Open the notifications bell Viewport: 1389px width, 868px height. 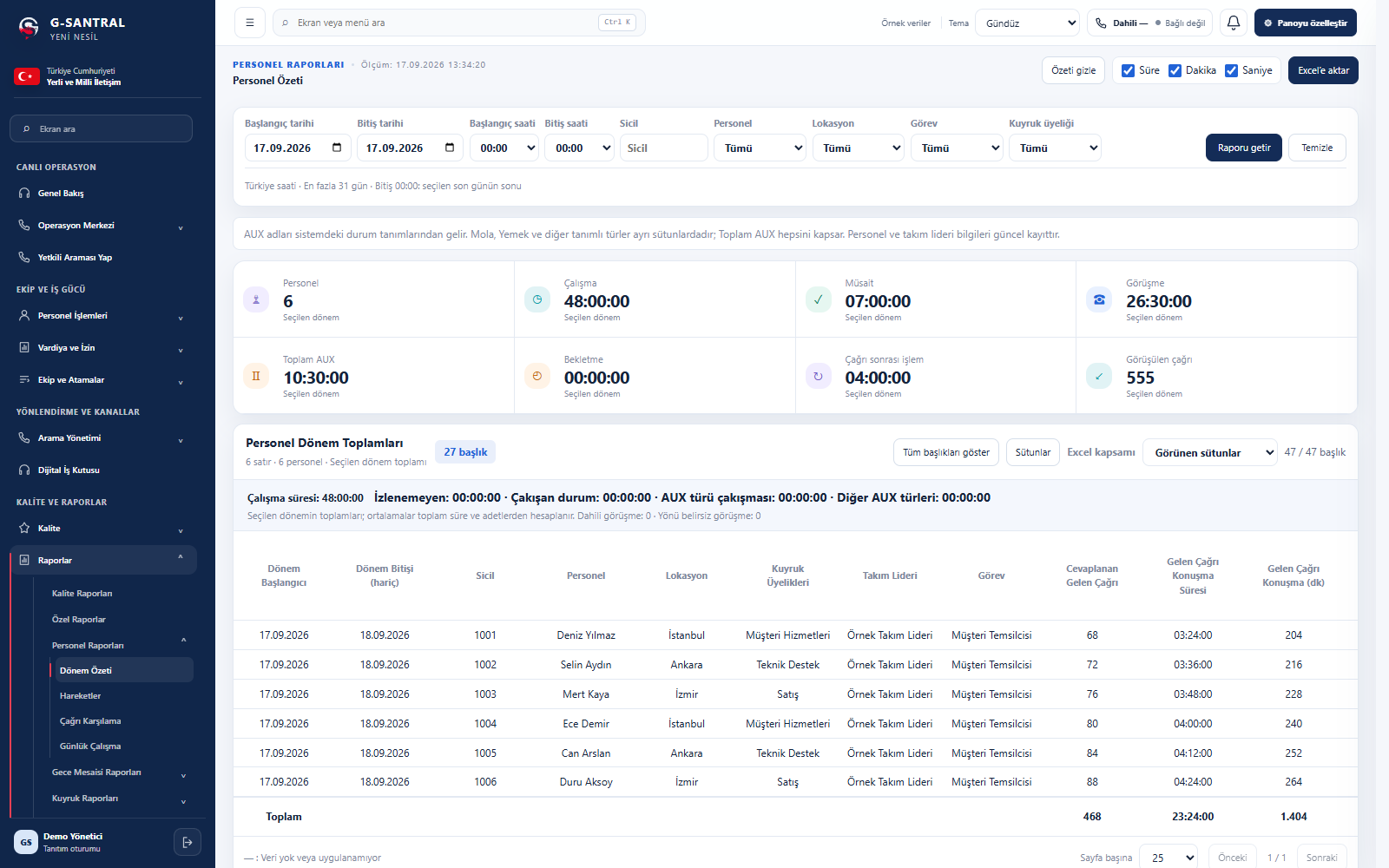pos(1234,23)
